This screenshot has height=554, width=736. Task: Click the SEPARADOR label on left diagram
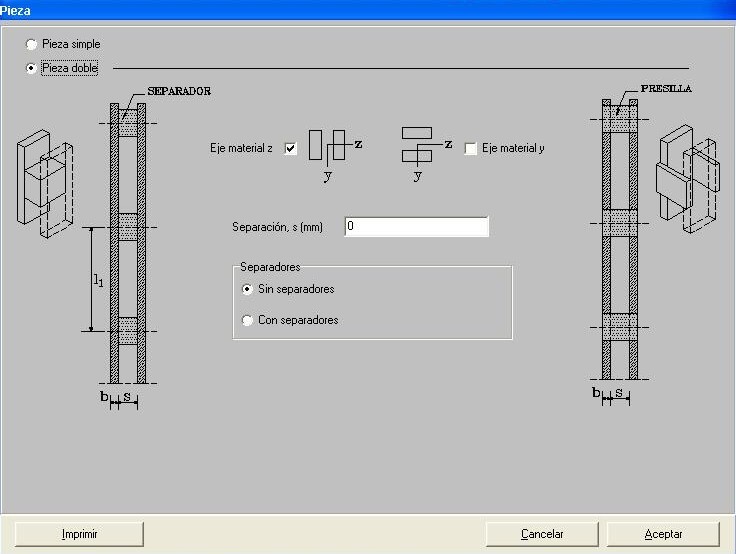178,91
